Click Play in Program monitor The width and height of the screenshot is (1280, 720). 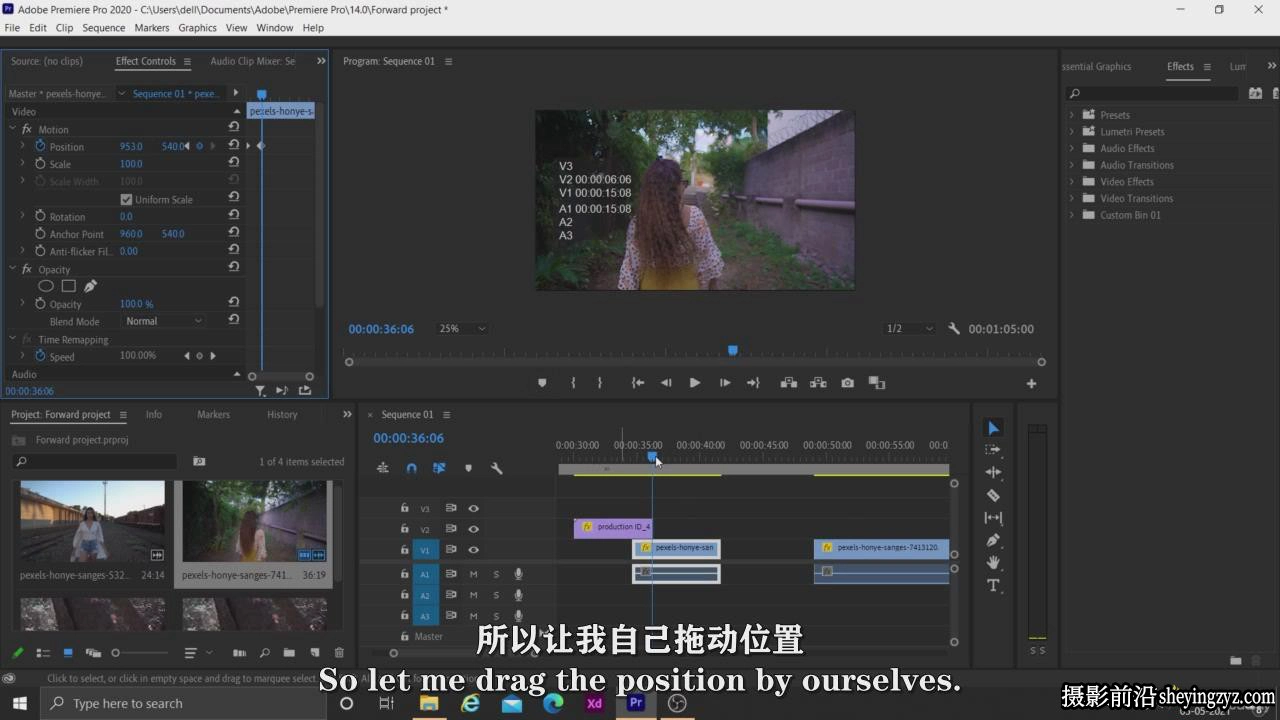(x=695, y=383)
